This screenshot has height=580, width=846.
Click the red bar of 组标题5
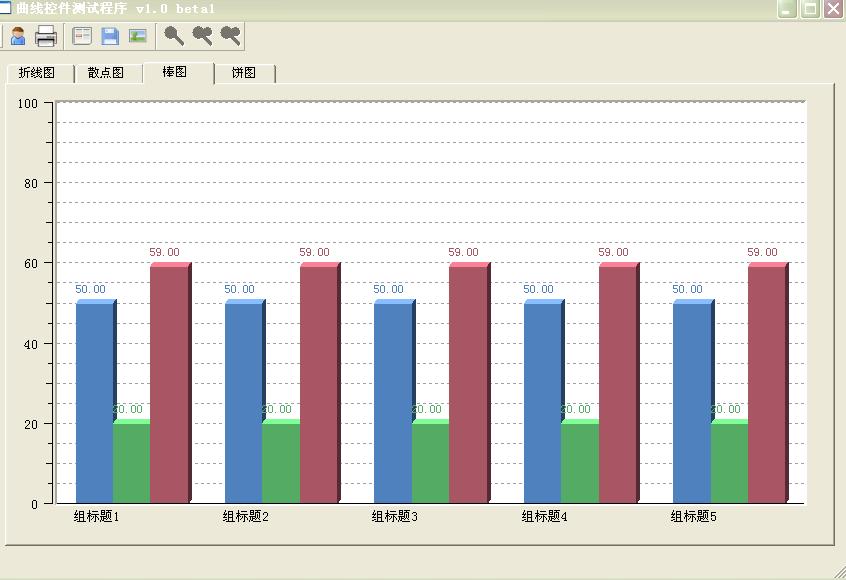(x=766, y=385)
